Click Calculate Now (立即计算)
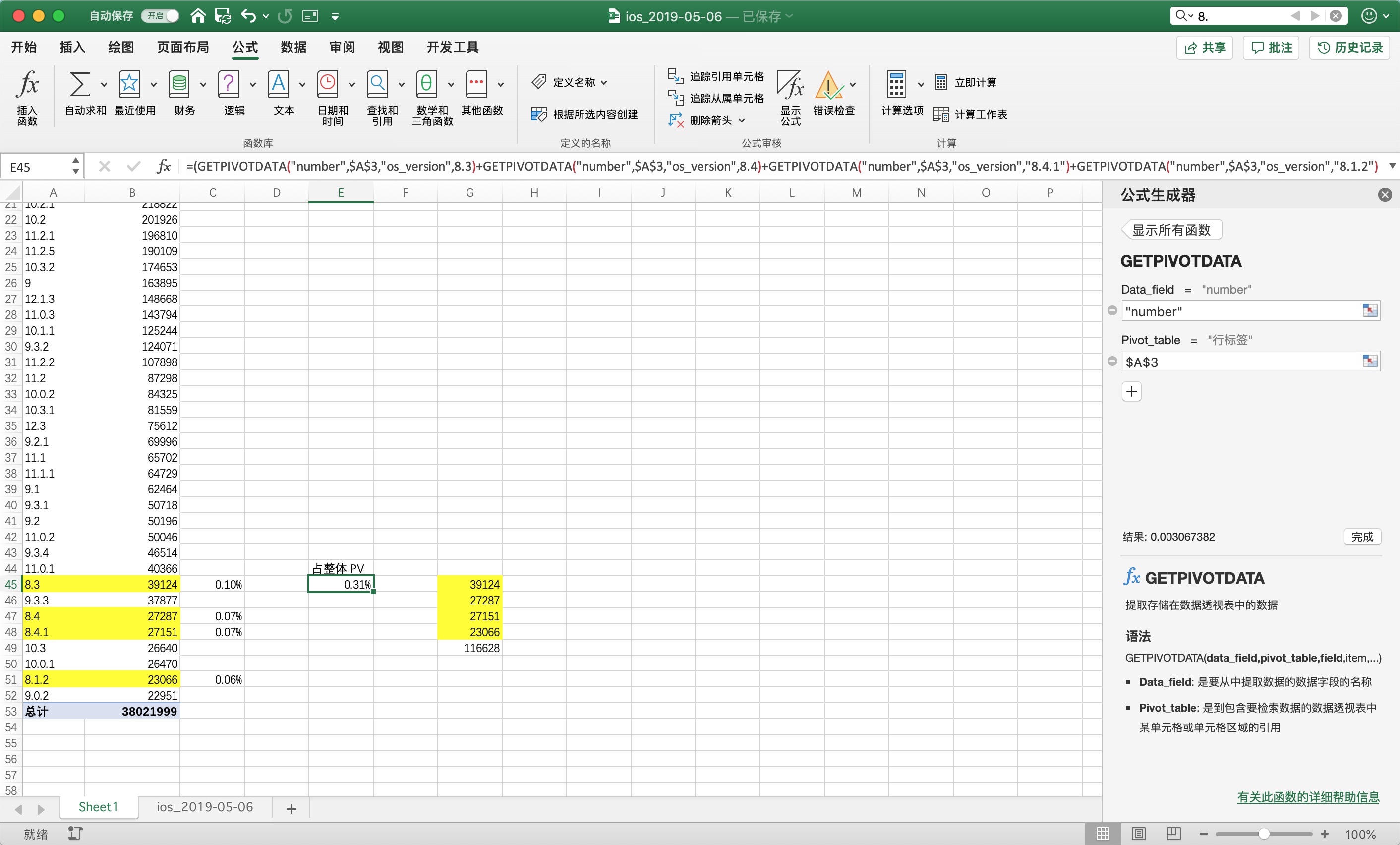 [x=965, y=82]
